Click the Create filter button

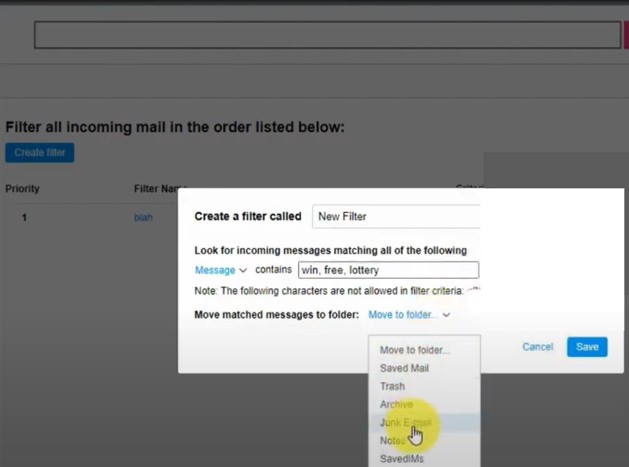[40, 153]
